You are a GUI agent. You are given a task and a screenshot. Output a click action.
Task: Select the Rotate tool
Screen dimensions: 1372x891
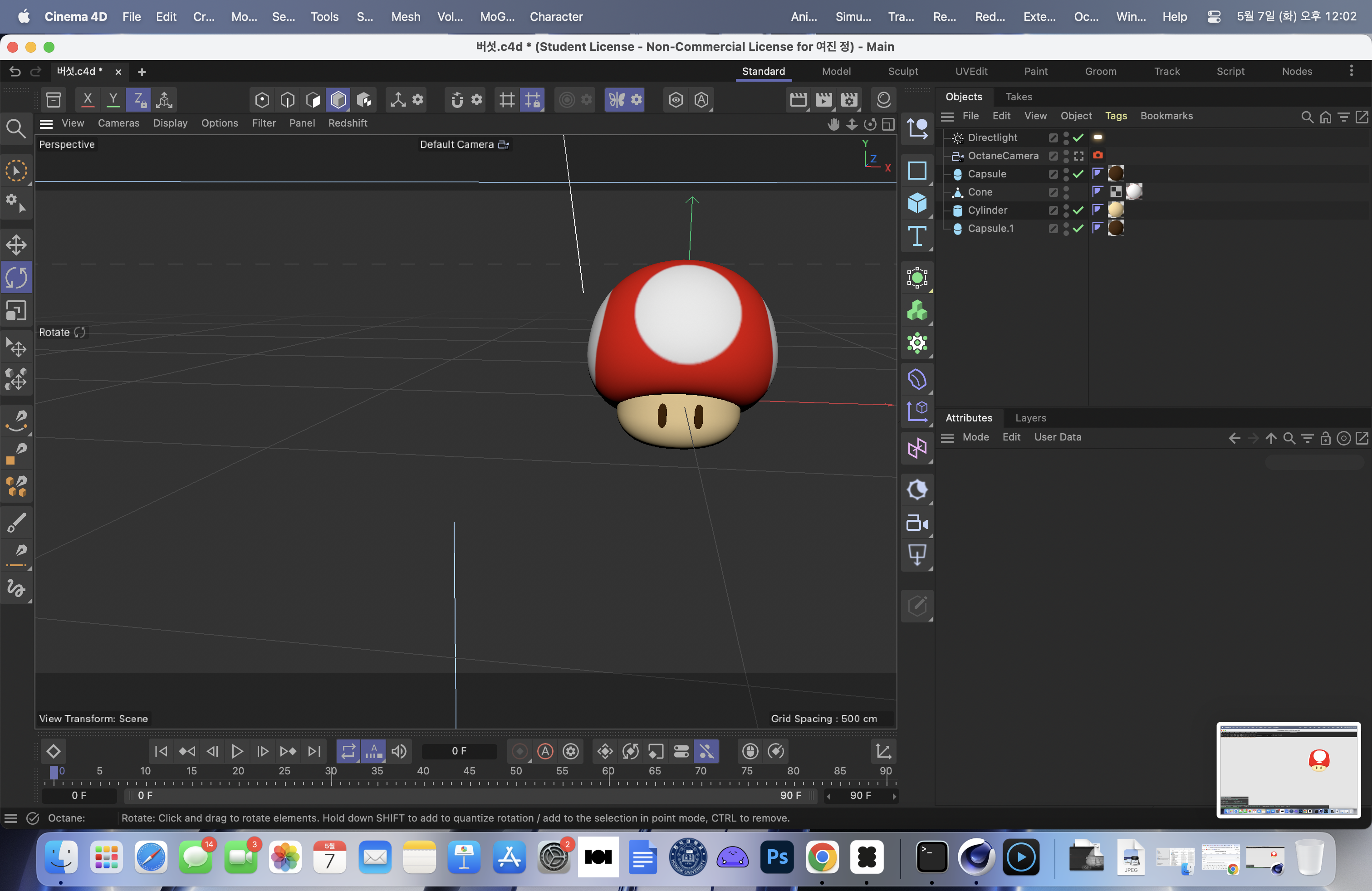(16, 277)
